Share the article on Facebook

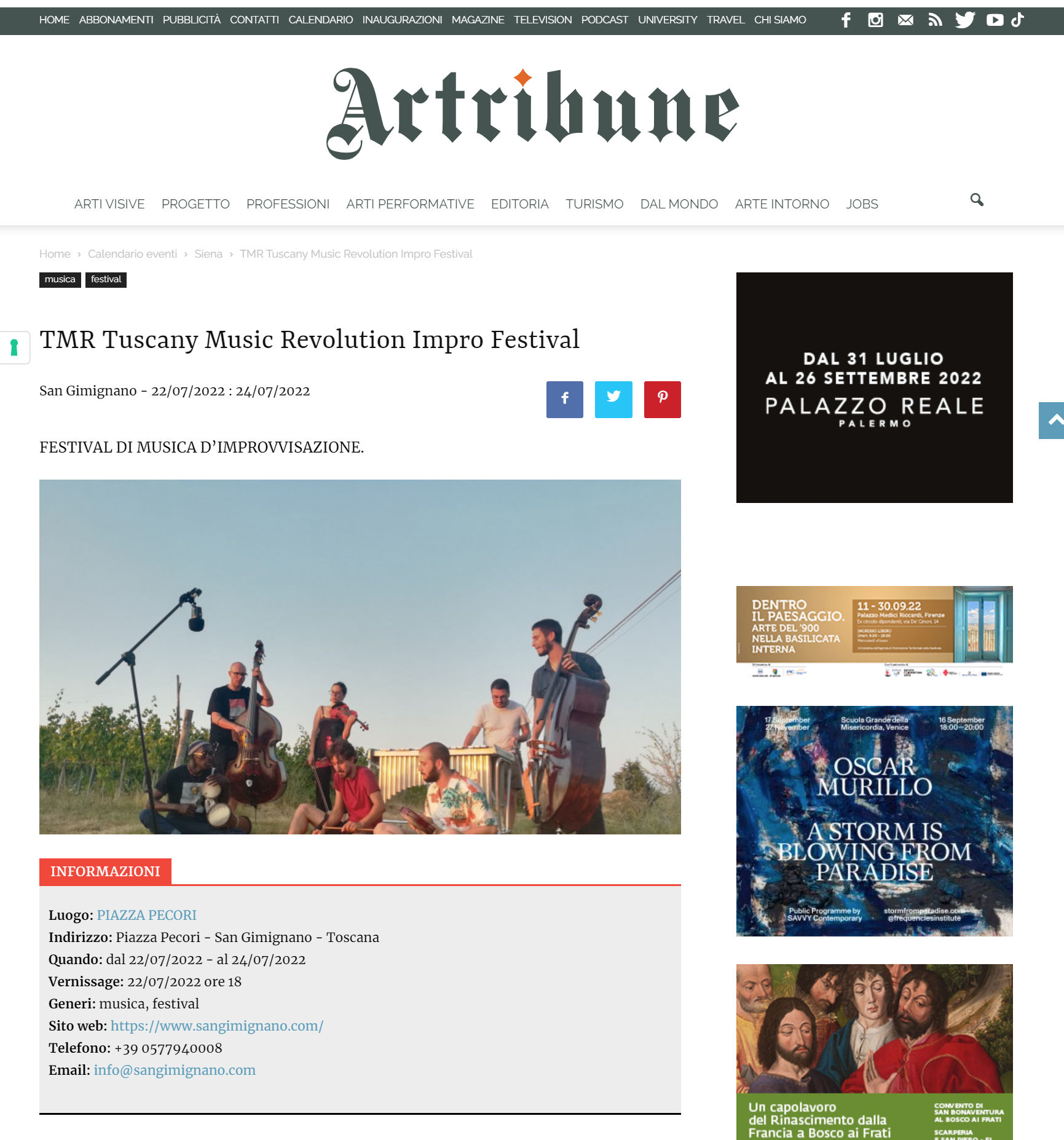coord(565,400)
